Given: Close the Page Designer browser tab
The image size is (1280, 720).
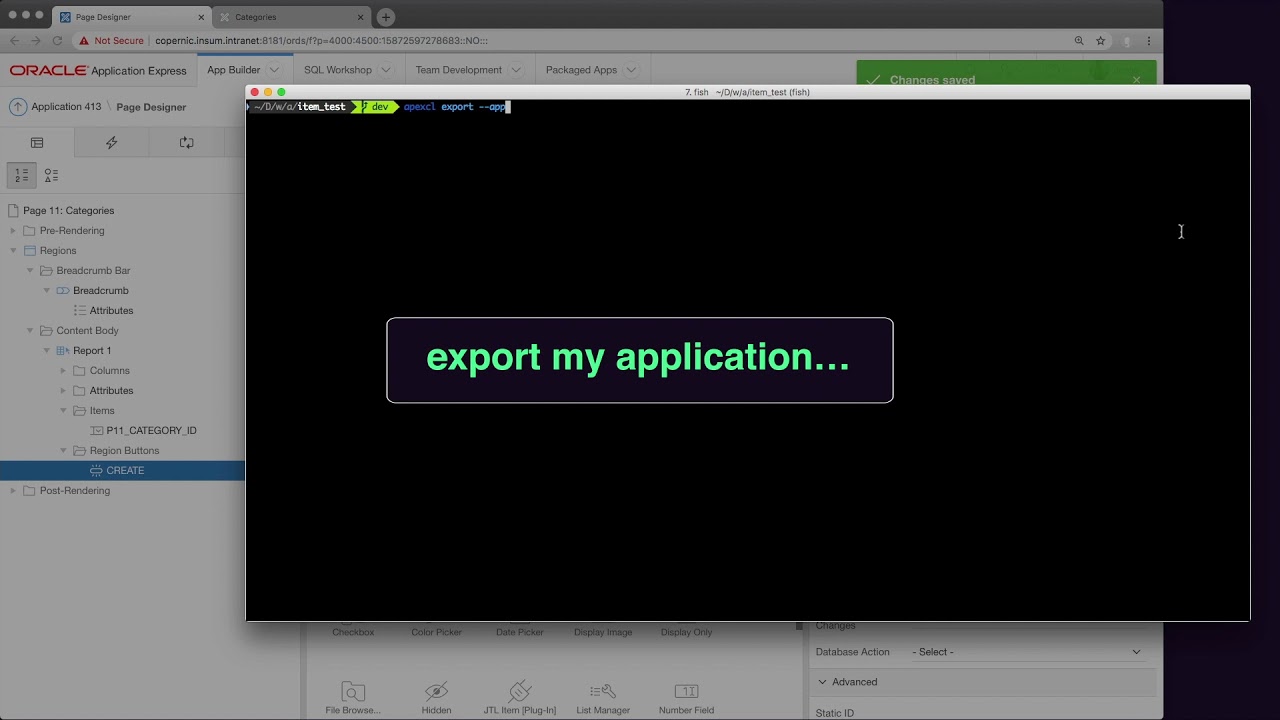Looking at the screenshot, I should [x=200, y=17].
